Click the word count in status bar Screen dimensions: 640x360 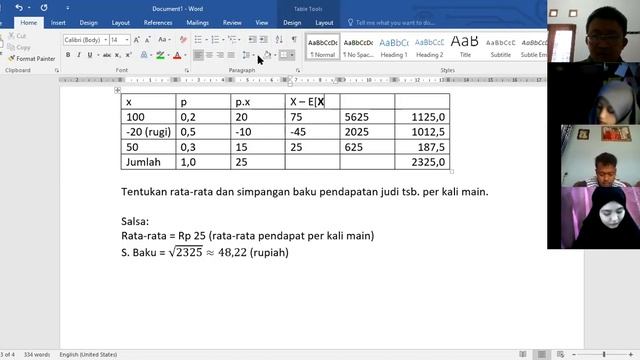tap(37, 355)
